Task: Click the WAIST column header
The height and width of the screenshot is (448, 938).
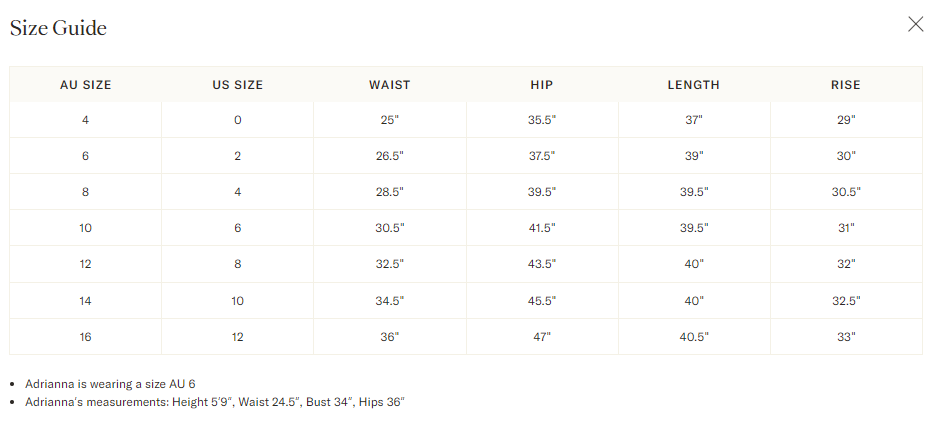Action: click(390, 85)
